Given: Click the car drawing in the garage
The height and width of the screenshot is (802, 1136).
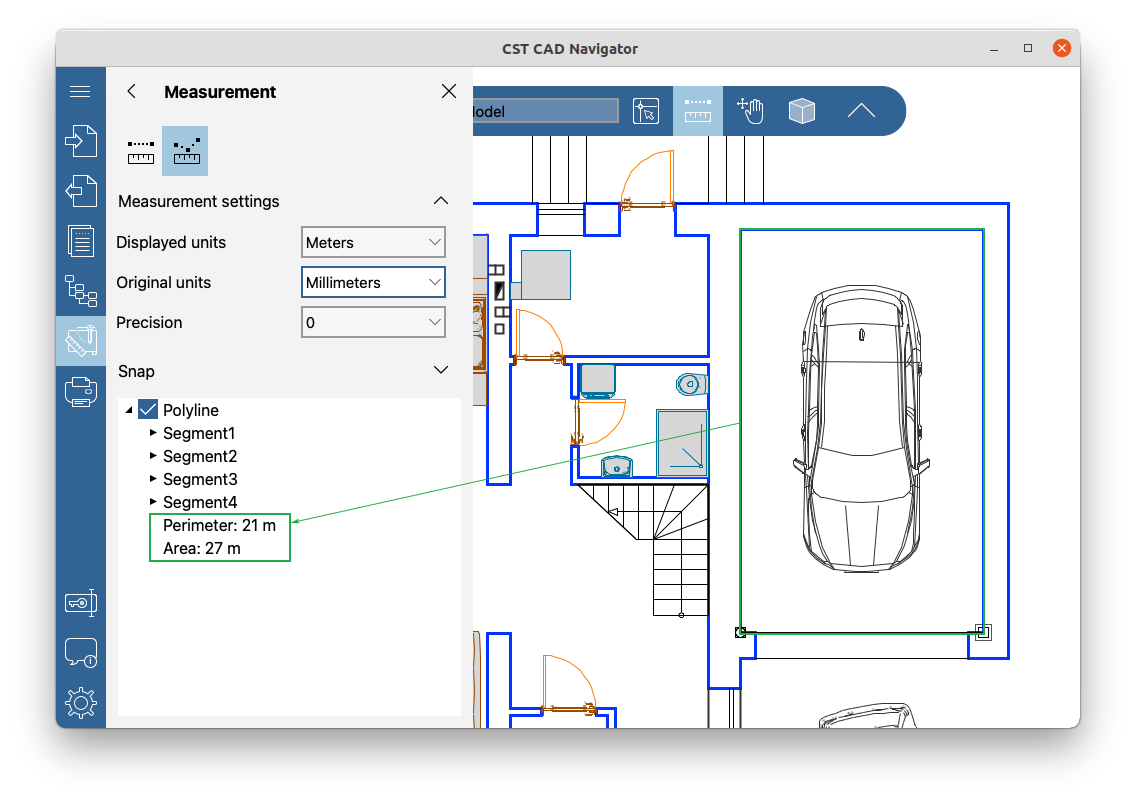Looking at the screenshot, I should [861, 428].
